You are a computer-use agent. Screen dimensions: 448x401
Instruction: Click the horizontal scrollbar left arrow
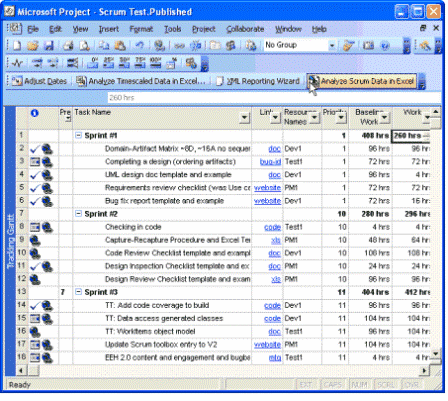pyautogui.click(x=21, y=370)
